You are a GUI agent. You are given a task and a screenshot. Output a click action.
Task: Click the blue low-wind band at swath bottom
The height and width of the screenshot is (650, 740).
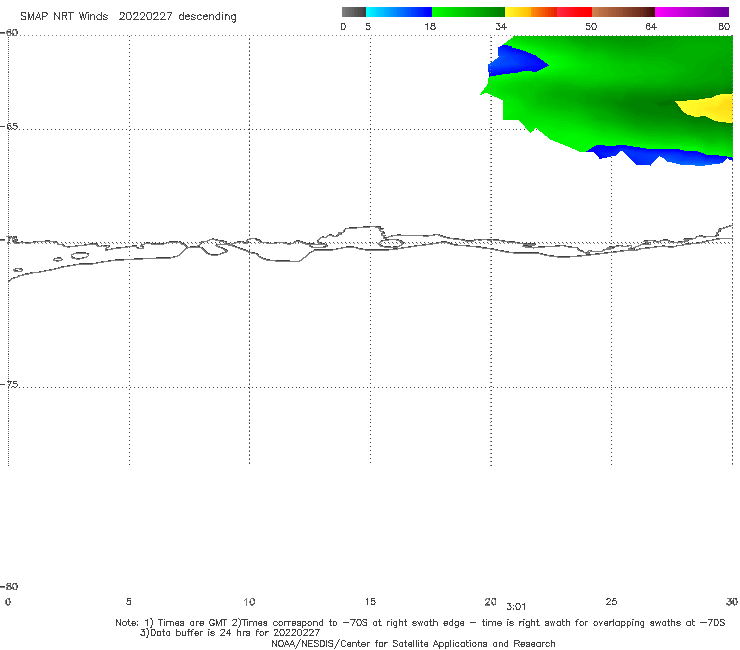click(661, 155)
